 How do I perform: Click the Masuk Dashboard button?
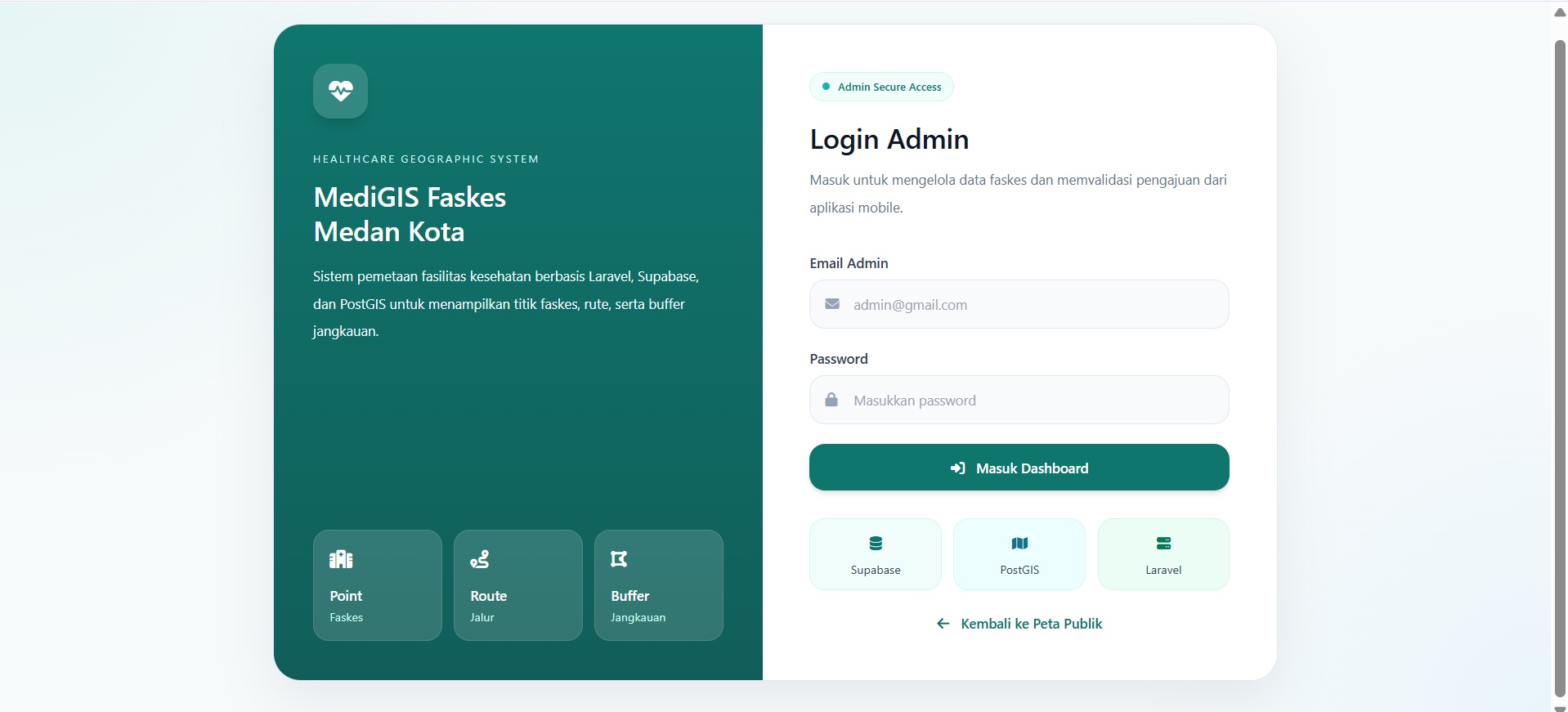pos(1019,468)
